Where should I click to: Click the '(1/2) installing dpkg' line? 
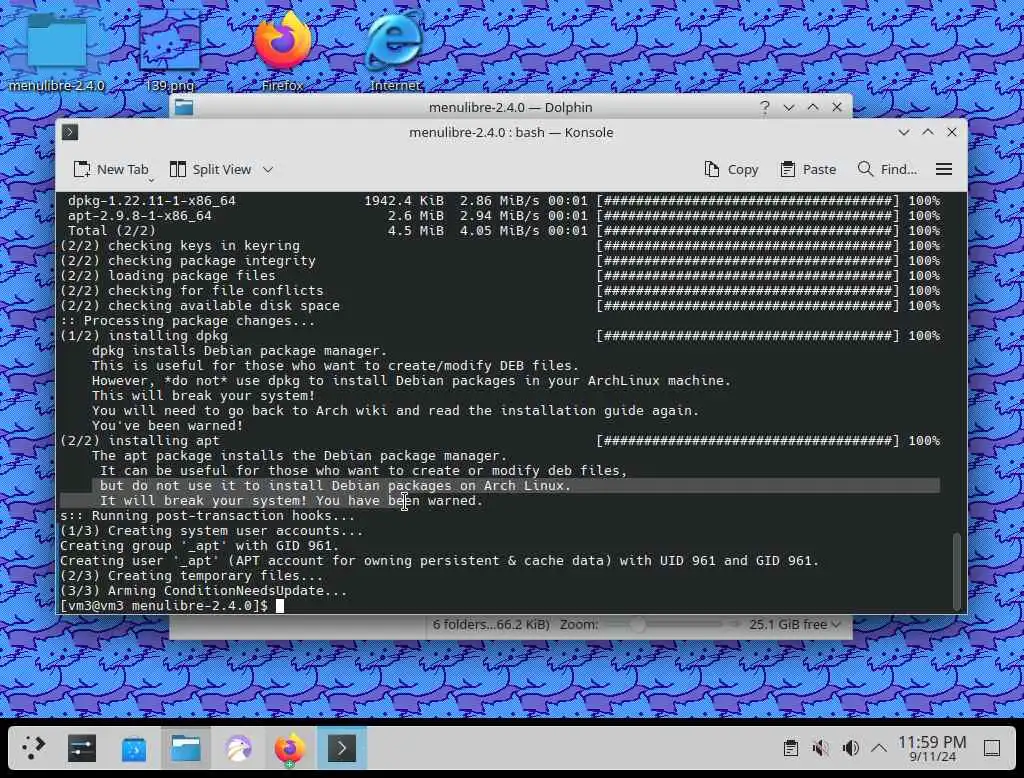coord(144,336)
